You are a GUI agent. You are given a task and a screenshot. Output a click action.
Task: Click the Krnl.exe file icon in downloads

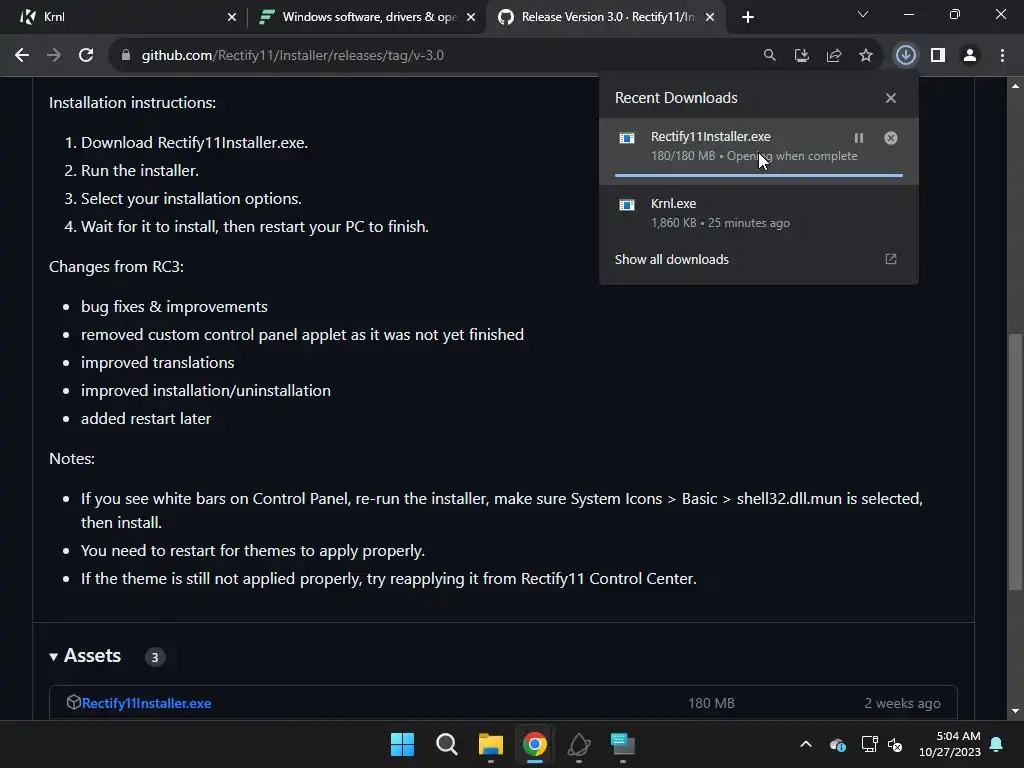[627, 205]
